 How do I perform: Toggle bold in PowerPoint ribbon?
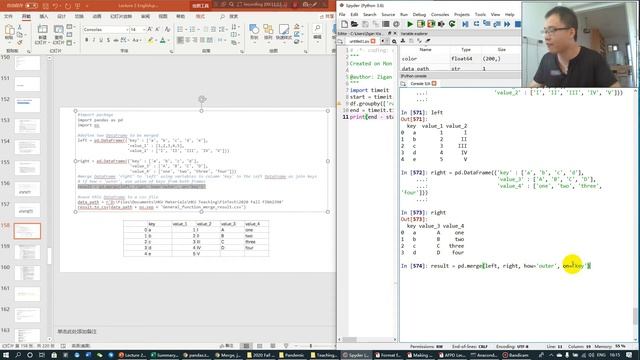click(87, 40)
